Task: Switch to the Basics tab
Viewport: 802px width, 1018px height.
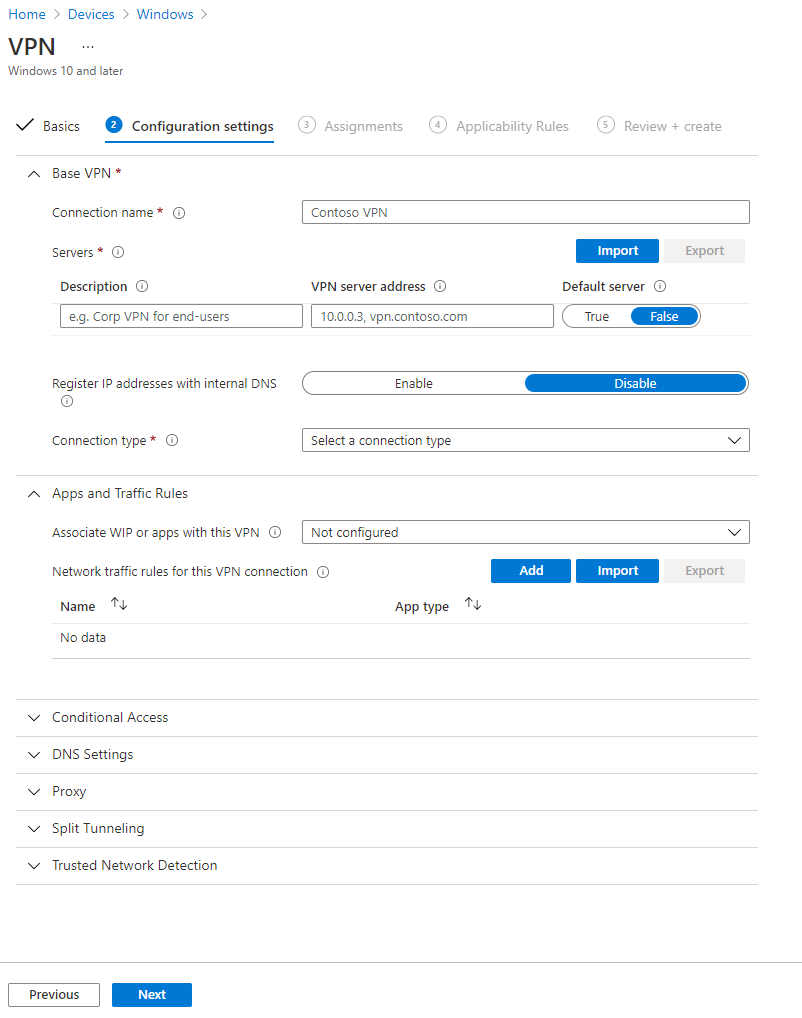Action: tap(62, 126)
